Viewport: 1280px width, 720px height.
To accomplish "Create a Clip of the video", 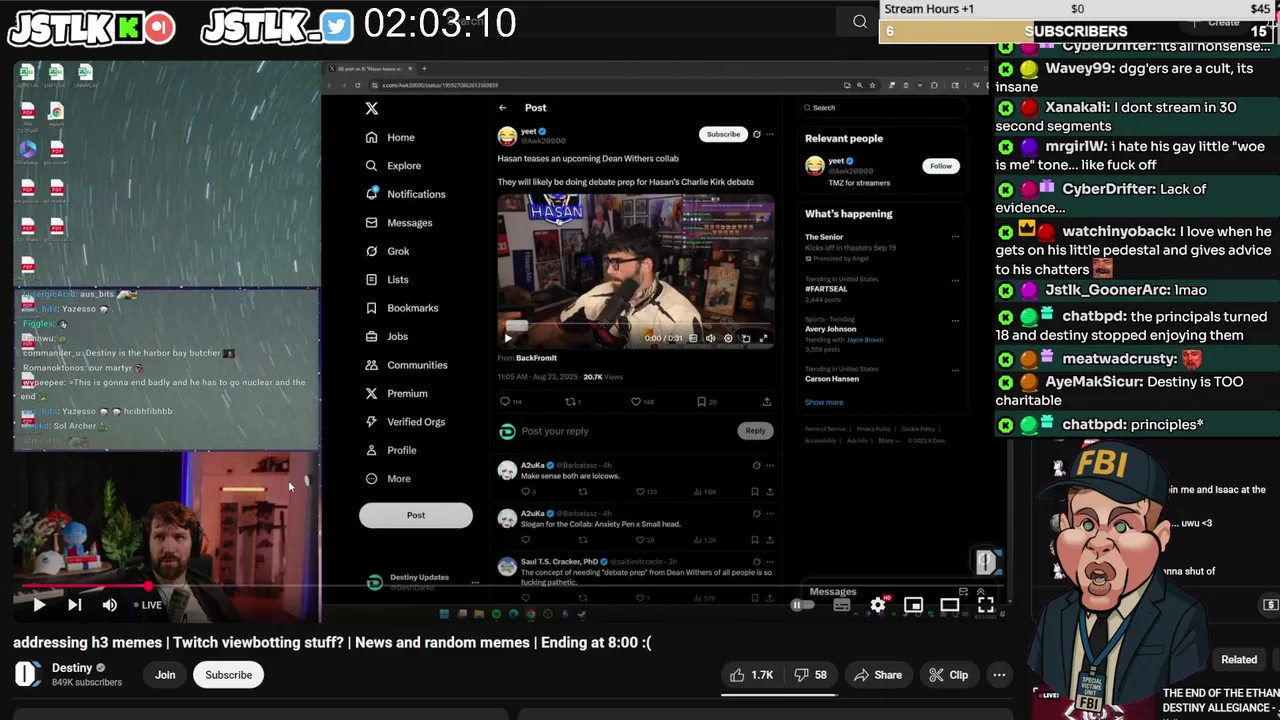I will pyautogui.click(x=947, y=675).
